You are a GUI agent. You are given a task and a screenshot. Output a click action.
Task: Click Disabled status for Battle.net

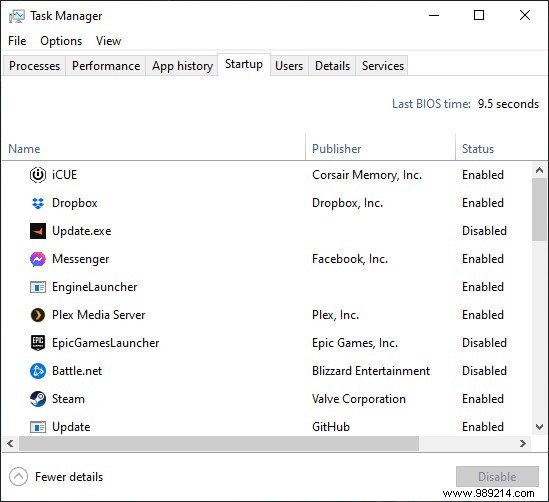484,371
